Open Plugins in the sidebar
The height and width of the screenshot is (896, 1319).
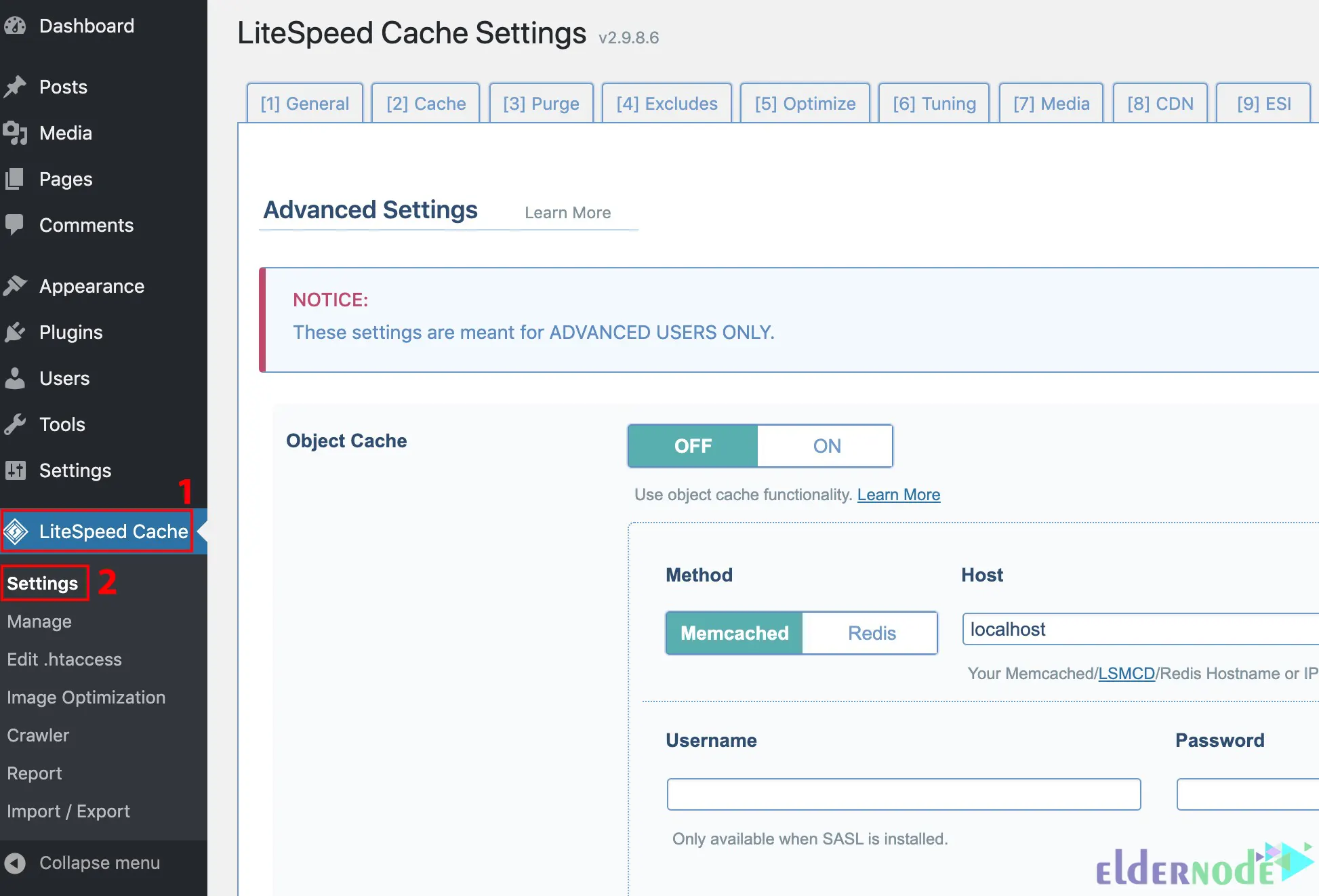click(x=104, y=332)
